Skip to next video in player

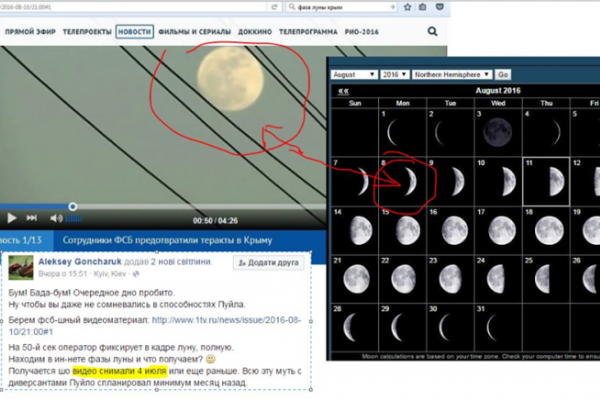pyautogui.click(x=33, y=217)
